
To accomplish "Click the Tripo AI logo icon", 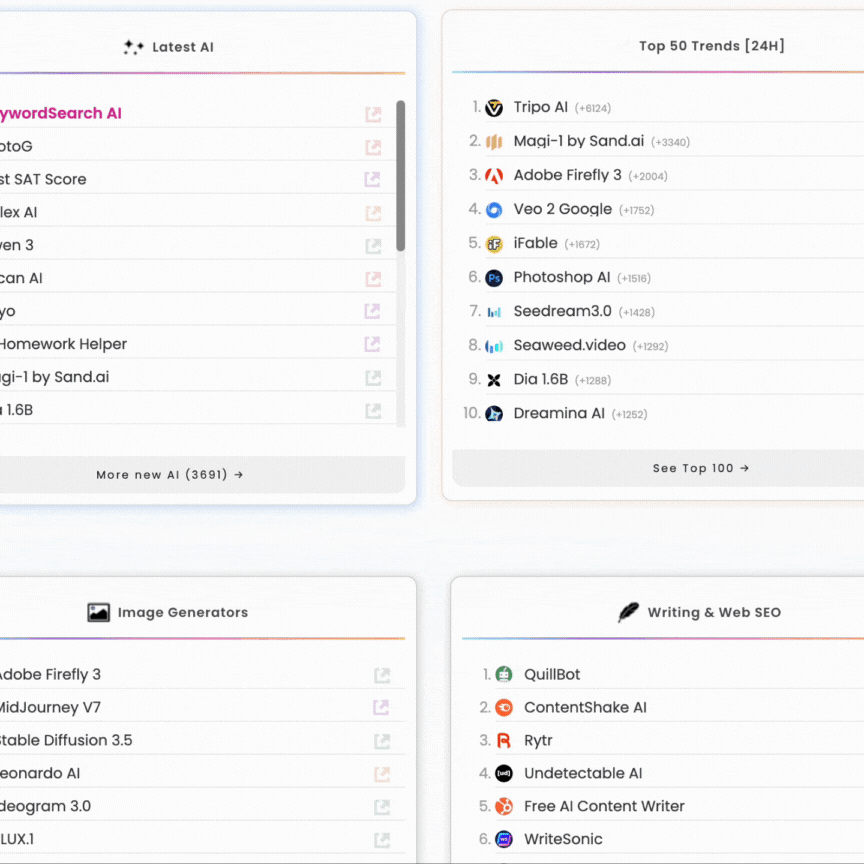I will pos(494,108).
